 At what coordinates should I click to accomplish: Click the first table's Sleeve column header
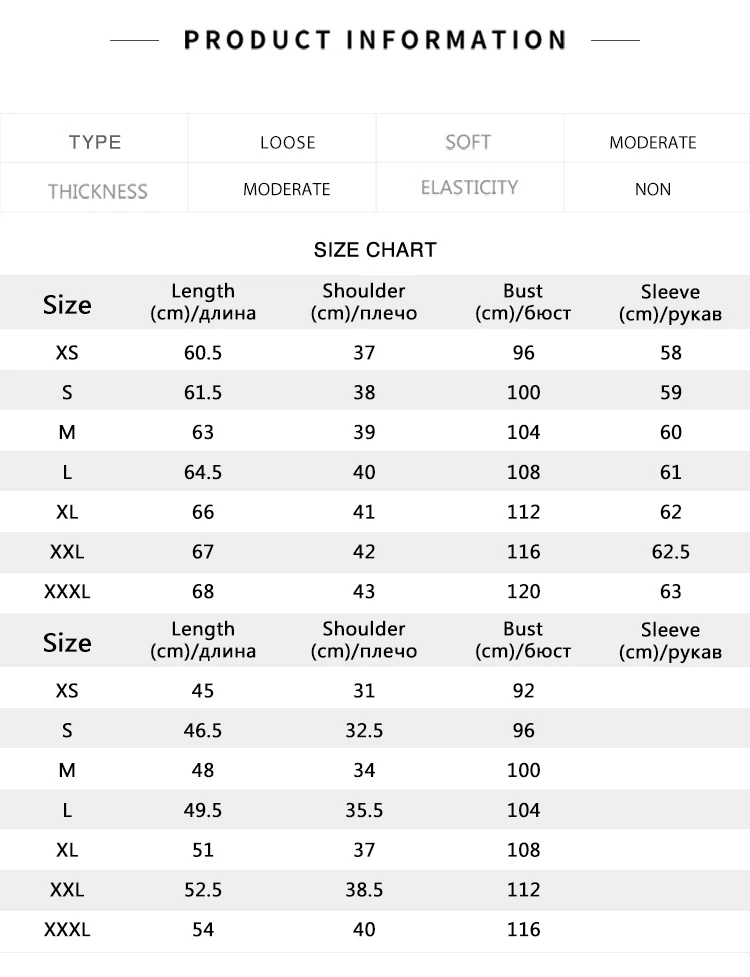(670, 303)
